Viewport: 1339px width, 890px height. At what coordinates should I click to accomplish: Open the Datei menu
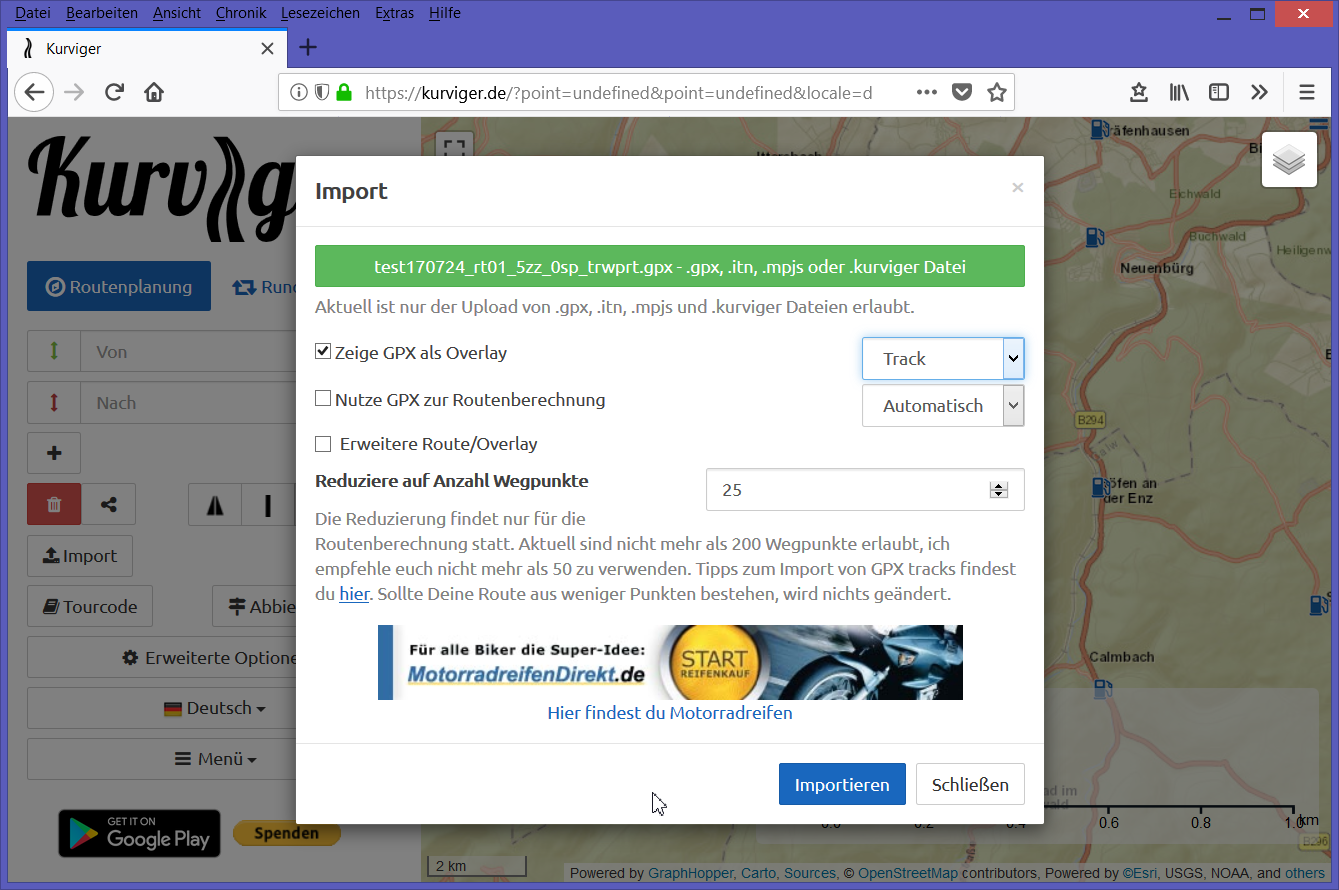[32, 13]
